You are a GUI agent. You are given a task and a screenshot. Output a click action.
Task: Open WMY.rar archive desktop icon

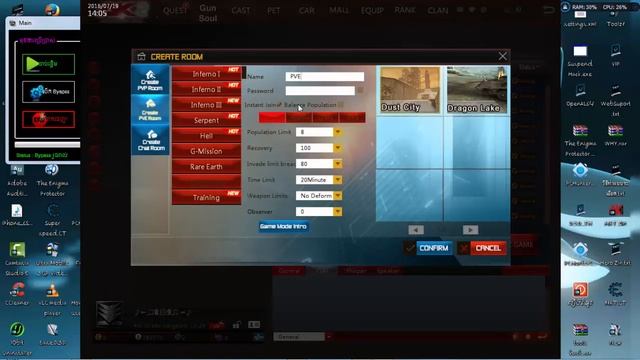616,136
